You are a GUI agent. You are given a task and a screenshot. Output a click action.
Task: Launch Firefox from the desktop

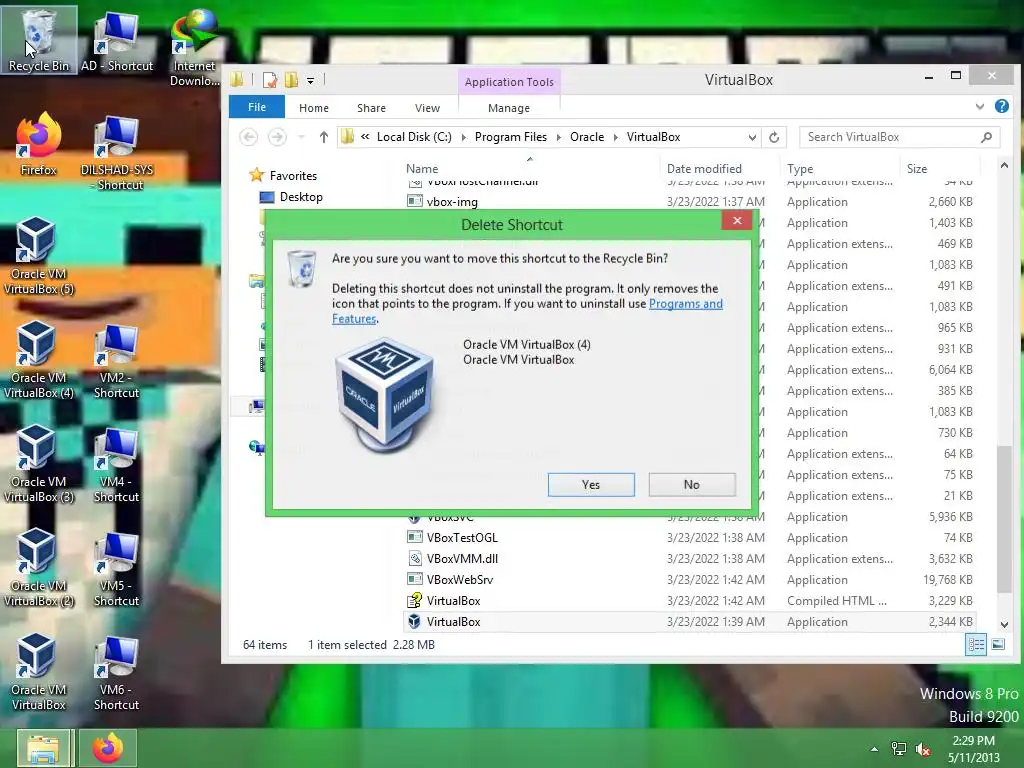tap(39, 144)
